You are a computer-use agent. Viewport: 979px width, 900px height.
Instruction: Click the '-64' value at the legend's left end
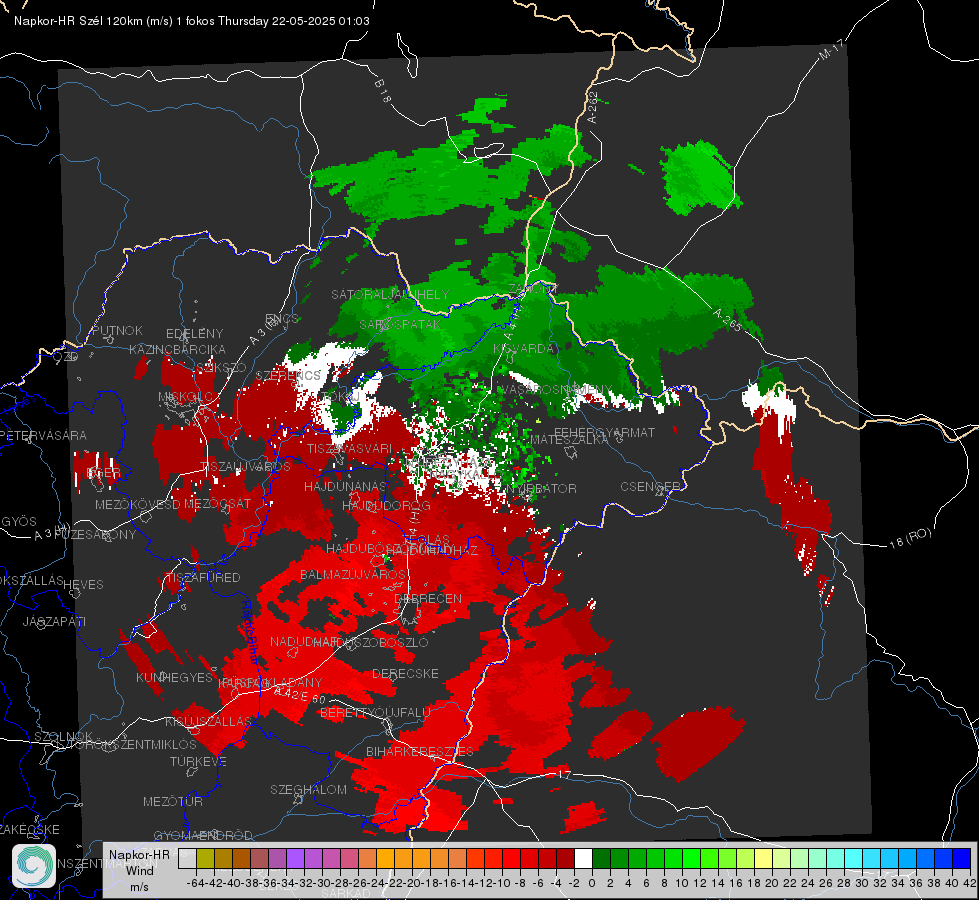pos(196,883)
